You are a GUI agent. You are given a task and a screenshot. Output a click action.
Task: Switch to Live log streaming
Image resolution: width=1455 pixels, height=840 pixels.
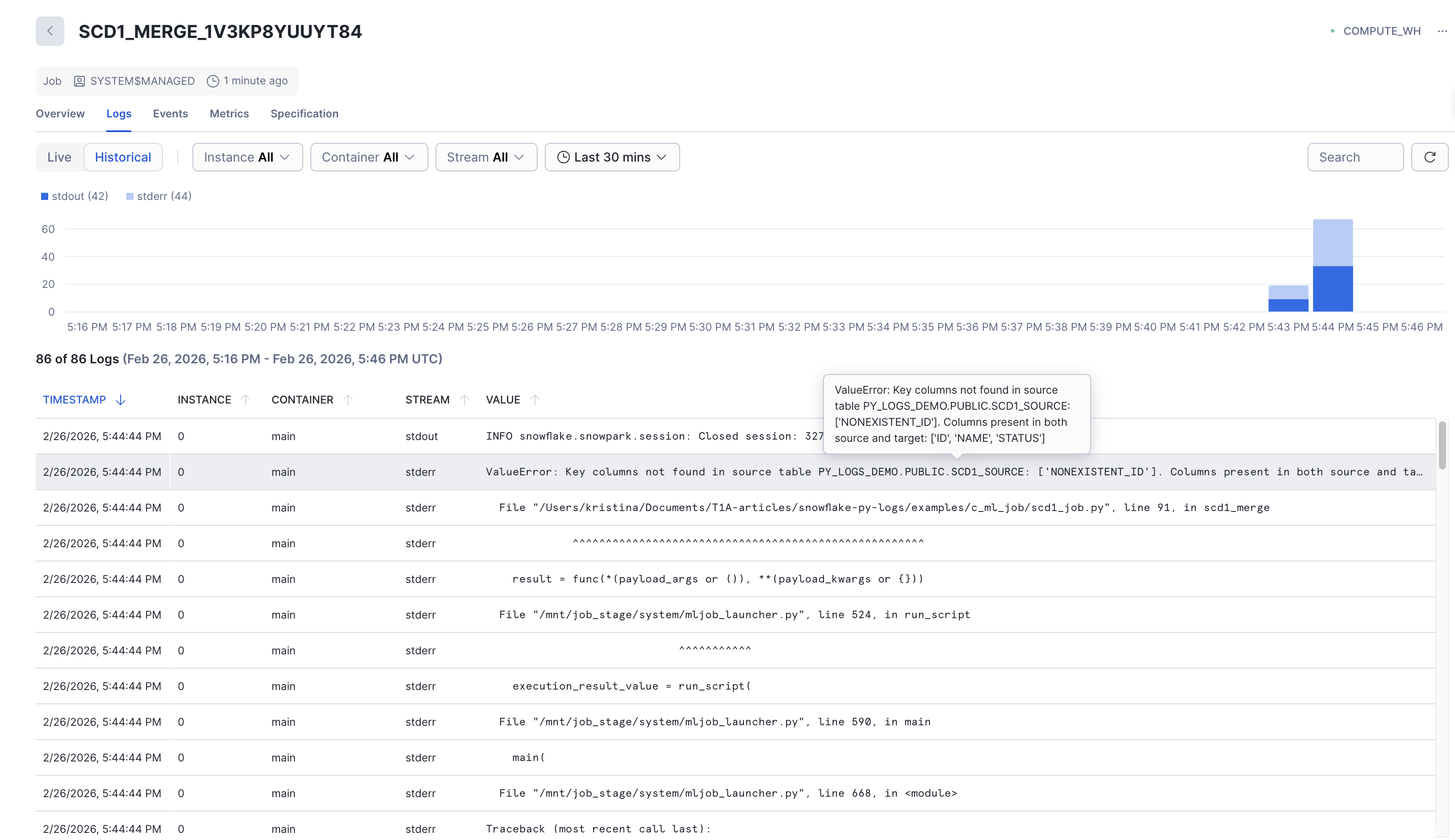coord(59,156)
